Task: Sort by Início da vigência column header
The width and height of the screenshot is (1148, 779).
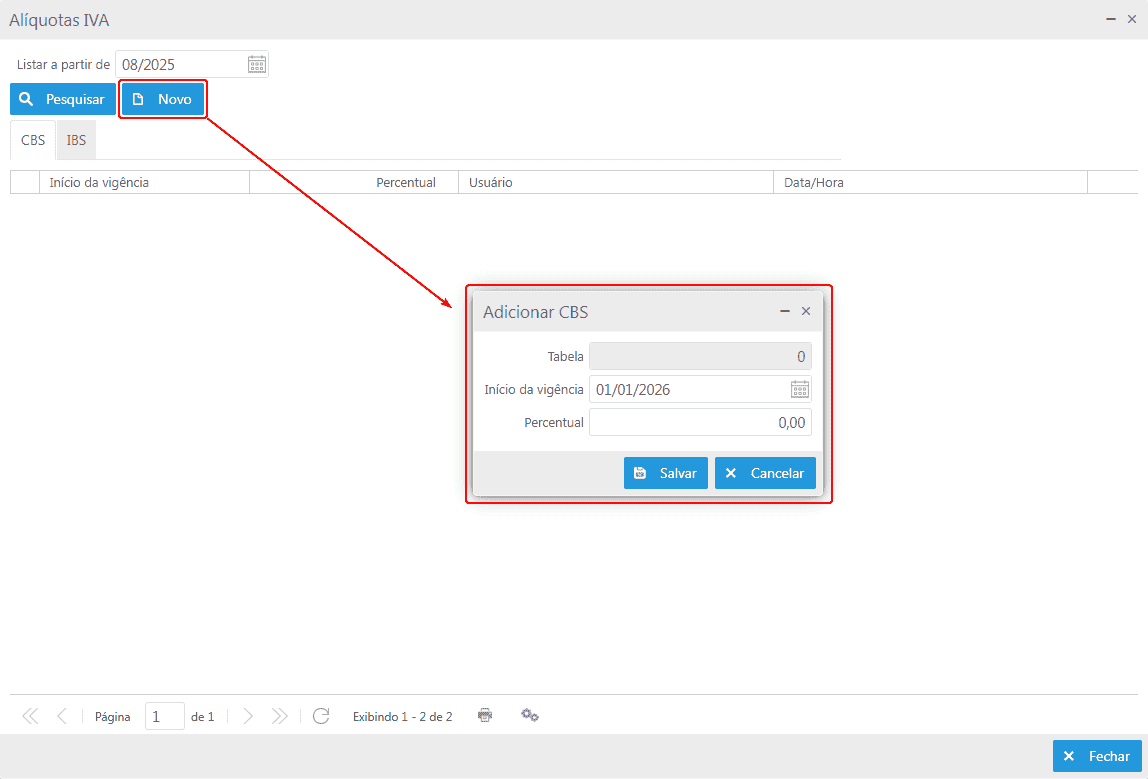Action: coord(143,182)
